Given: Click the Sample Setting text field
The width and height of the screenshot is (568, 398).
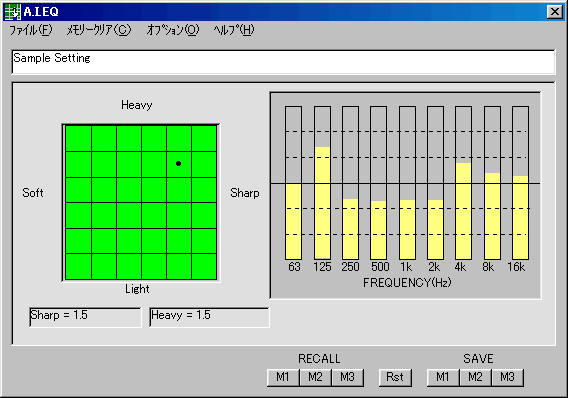Looking at the screenshot, I should pos(283,62).
